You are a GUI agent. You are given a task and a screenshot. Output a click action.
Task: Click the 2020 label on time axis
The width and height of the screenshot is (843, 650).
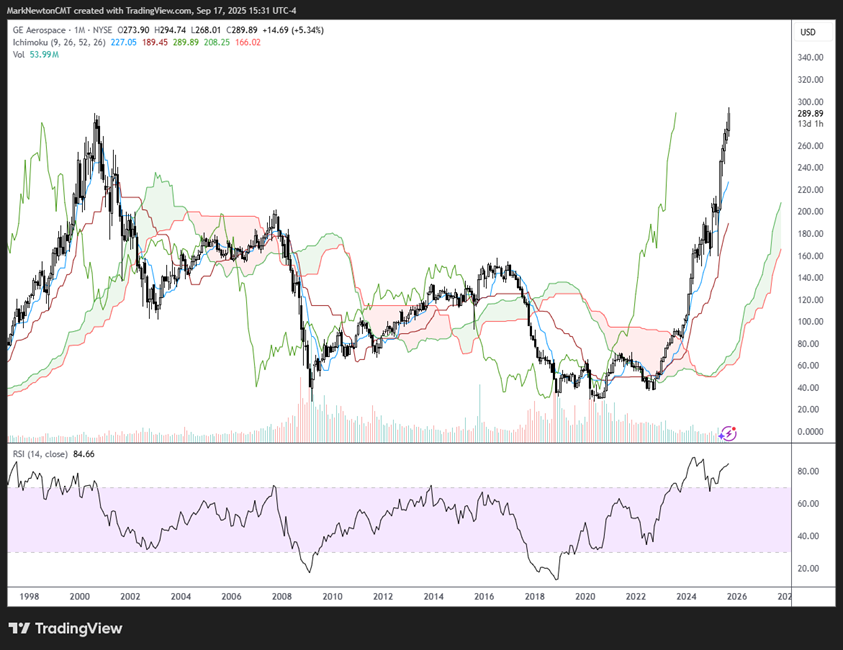coord(585,597)
